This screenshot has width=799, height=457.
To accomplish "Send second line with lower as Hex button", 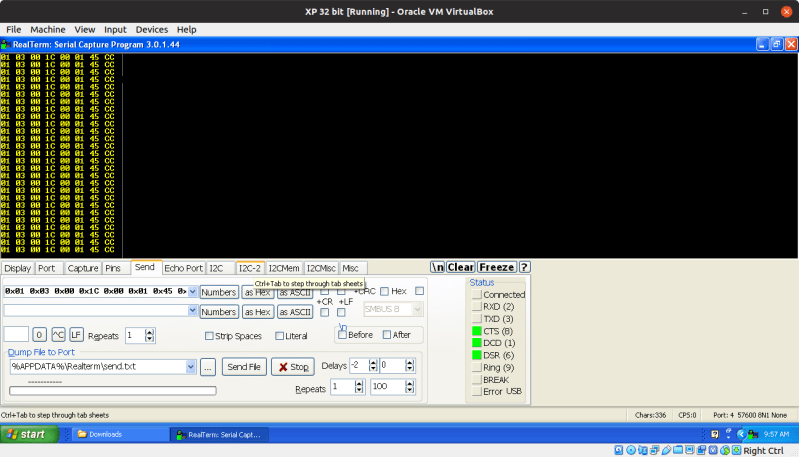I will pyautogui.click(x=257, y=312).
